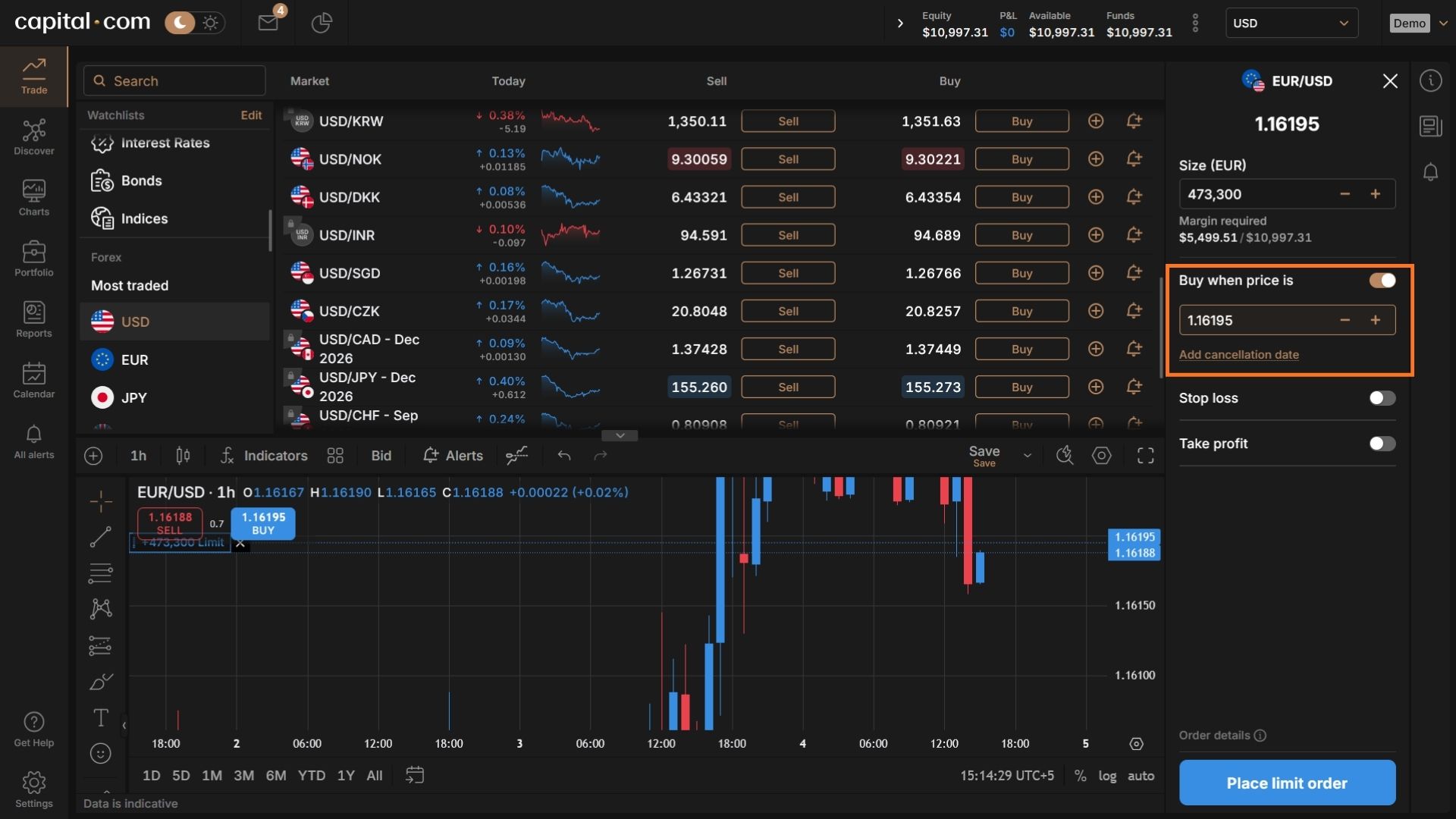Open All alerts in sidebar
Image resolution: width=1456 pixels, height=819 pixels.
coord(33,441)
